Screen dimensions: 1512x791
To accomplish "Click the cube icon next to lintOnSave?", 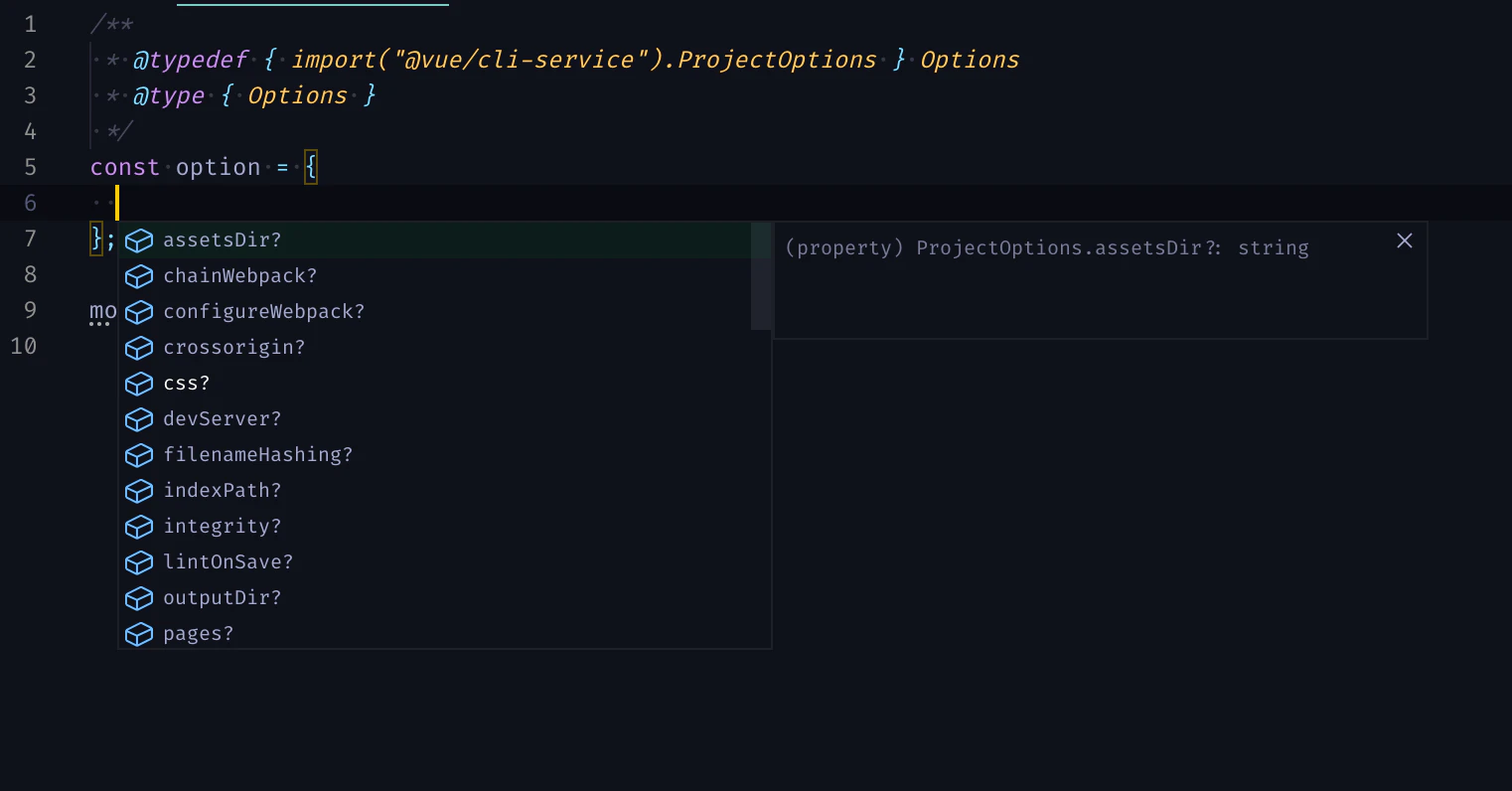I will click(139, 562).
